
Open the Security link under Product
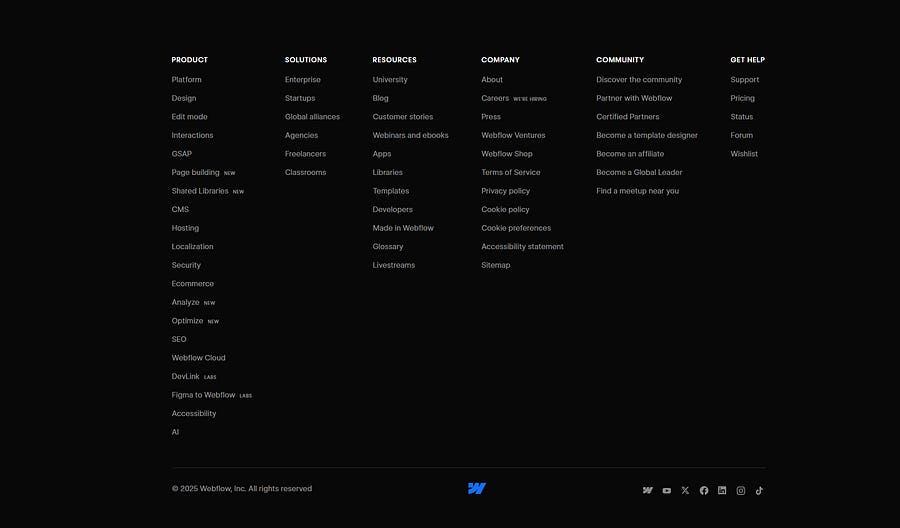pyautogui.click(x=186, y=265)
